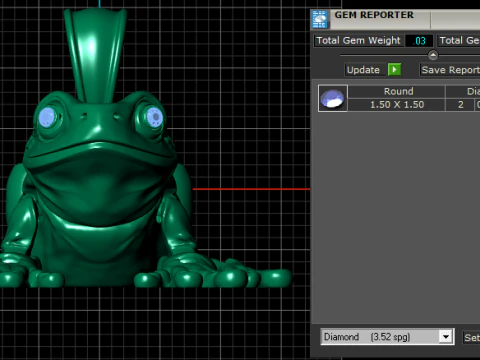This screenshot has height=360, width=480.
Task: Click the Save Report button
Action: 450,70
